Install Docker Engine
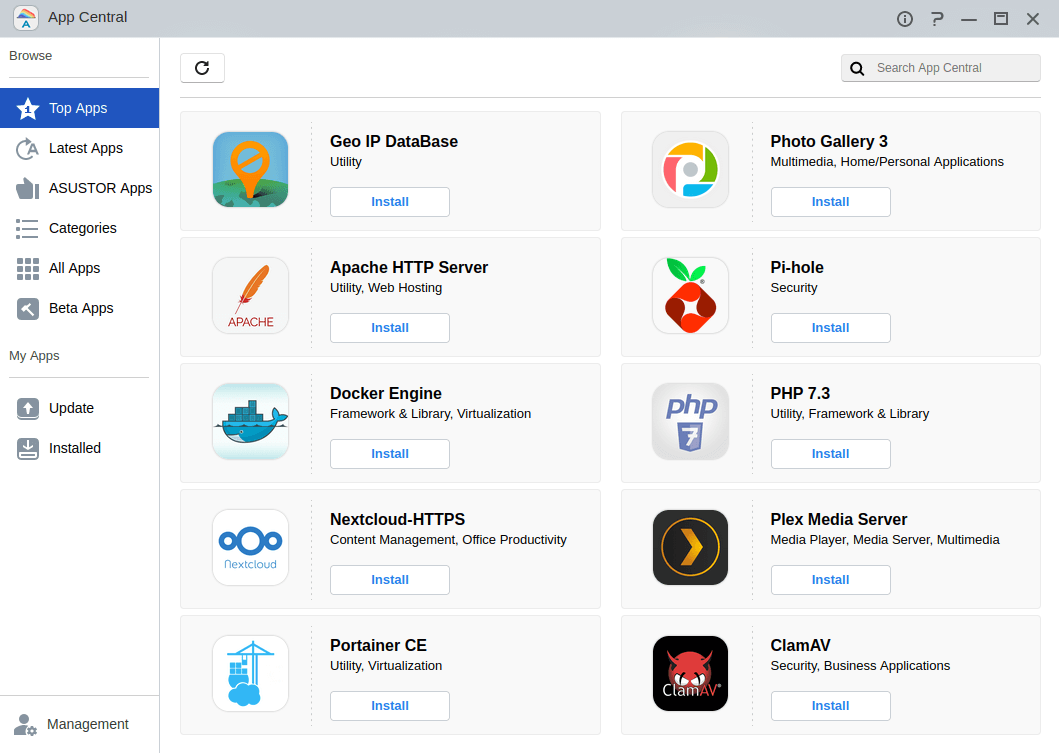 point(390,454)
